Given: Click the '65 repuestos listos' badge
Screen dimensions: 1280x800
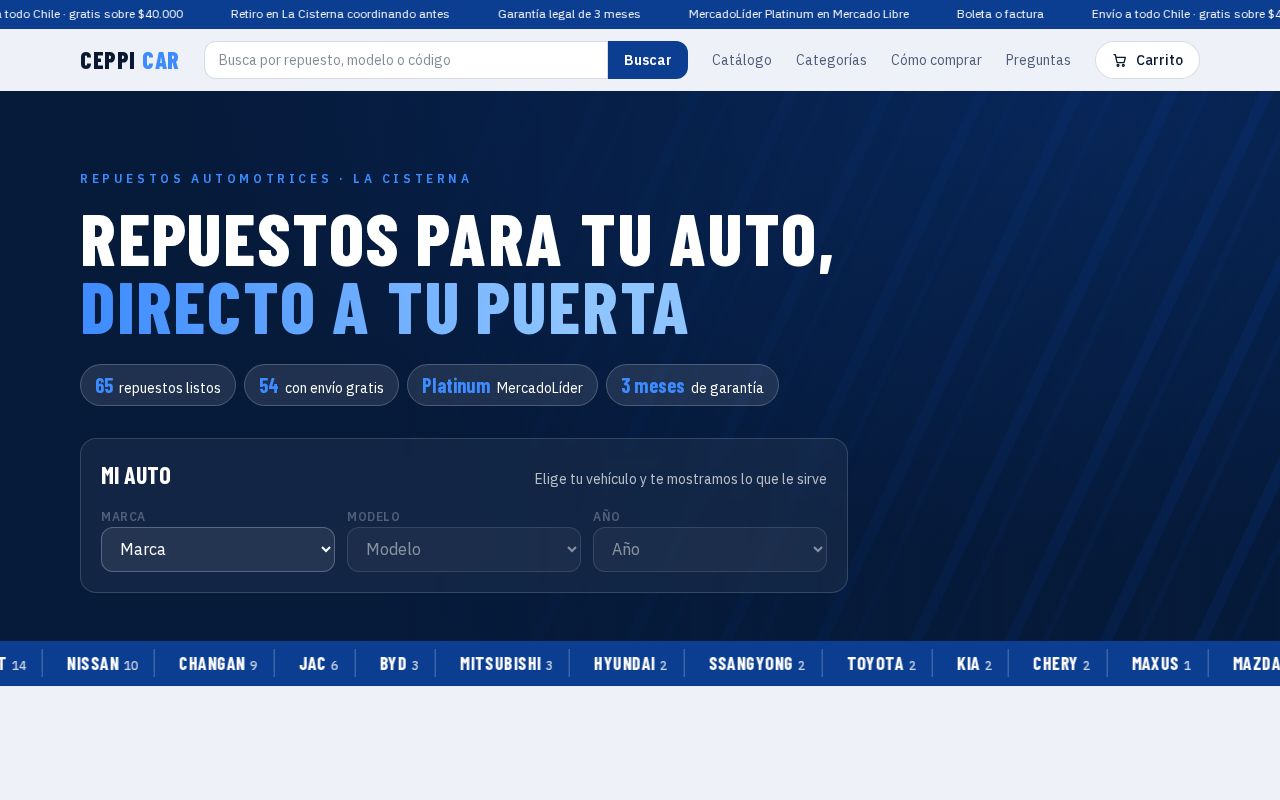Looking at the screenshot, I should (x=158, y=385).
